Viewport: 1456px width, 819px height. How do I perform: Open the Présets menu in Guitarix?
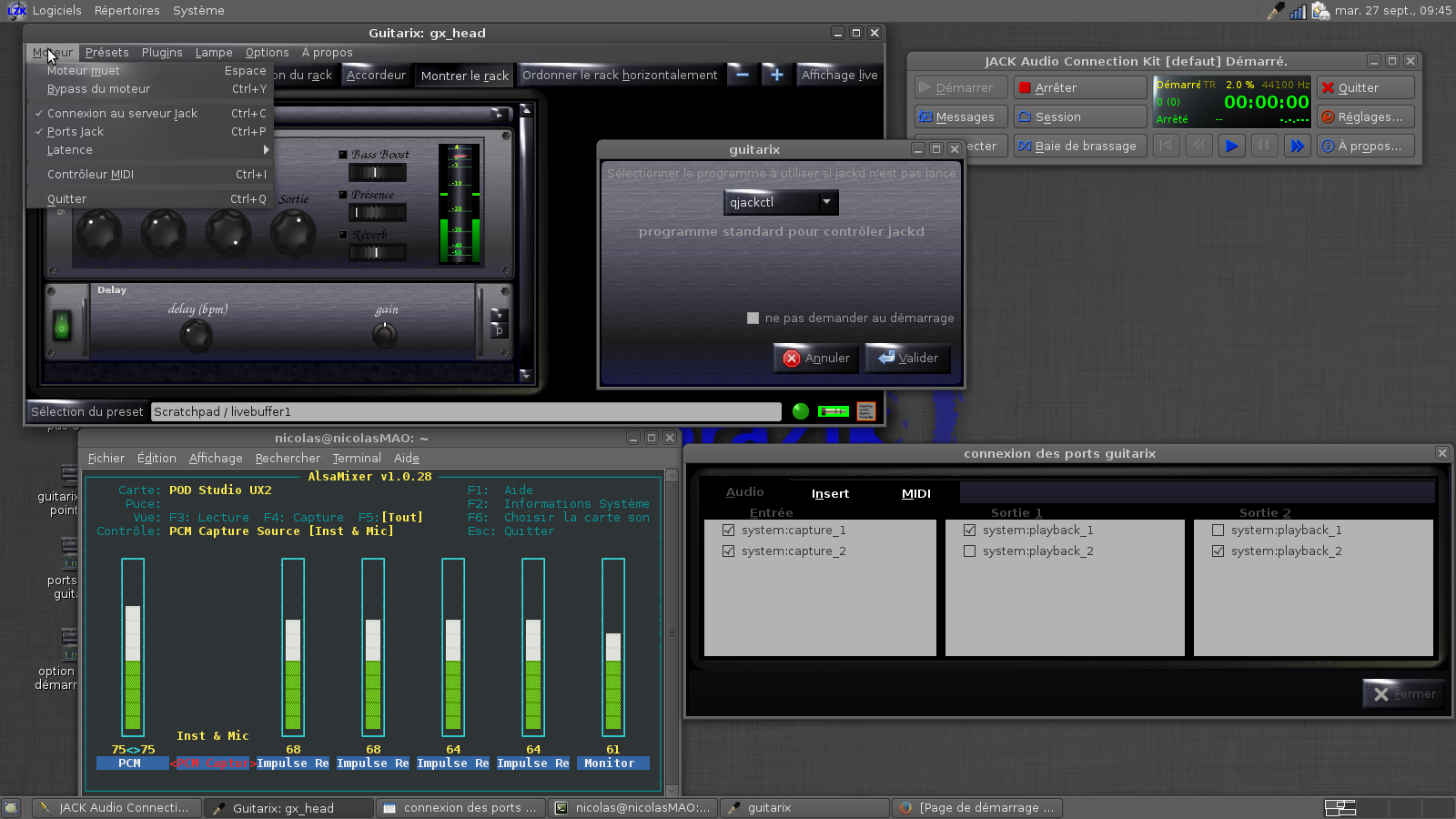tap(106, 52)
